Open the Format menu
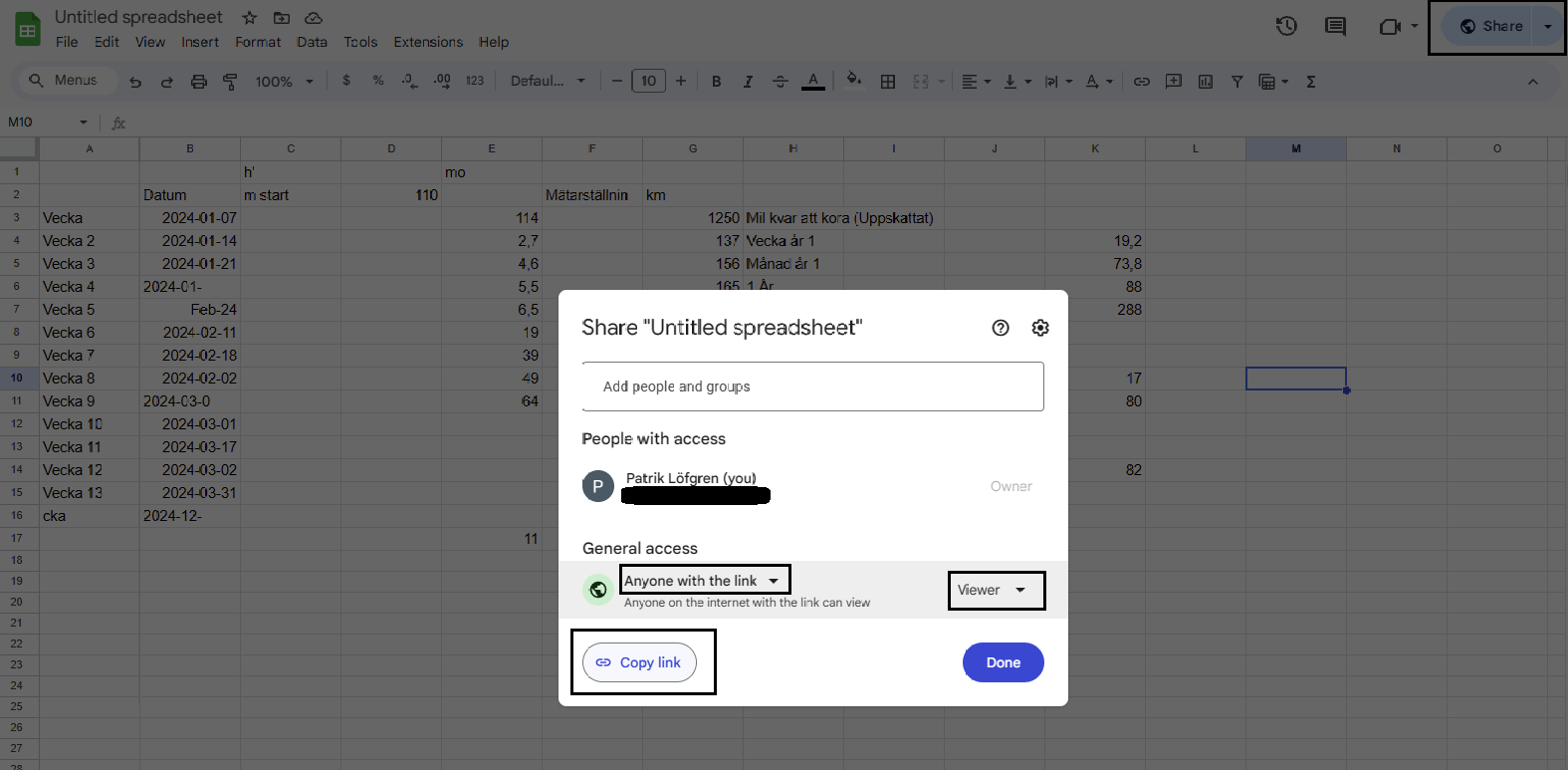The width and height of the screenshot is (1568, 770). click(x=258, y=42)
